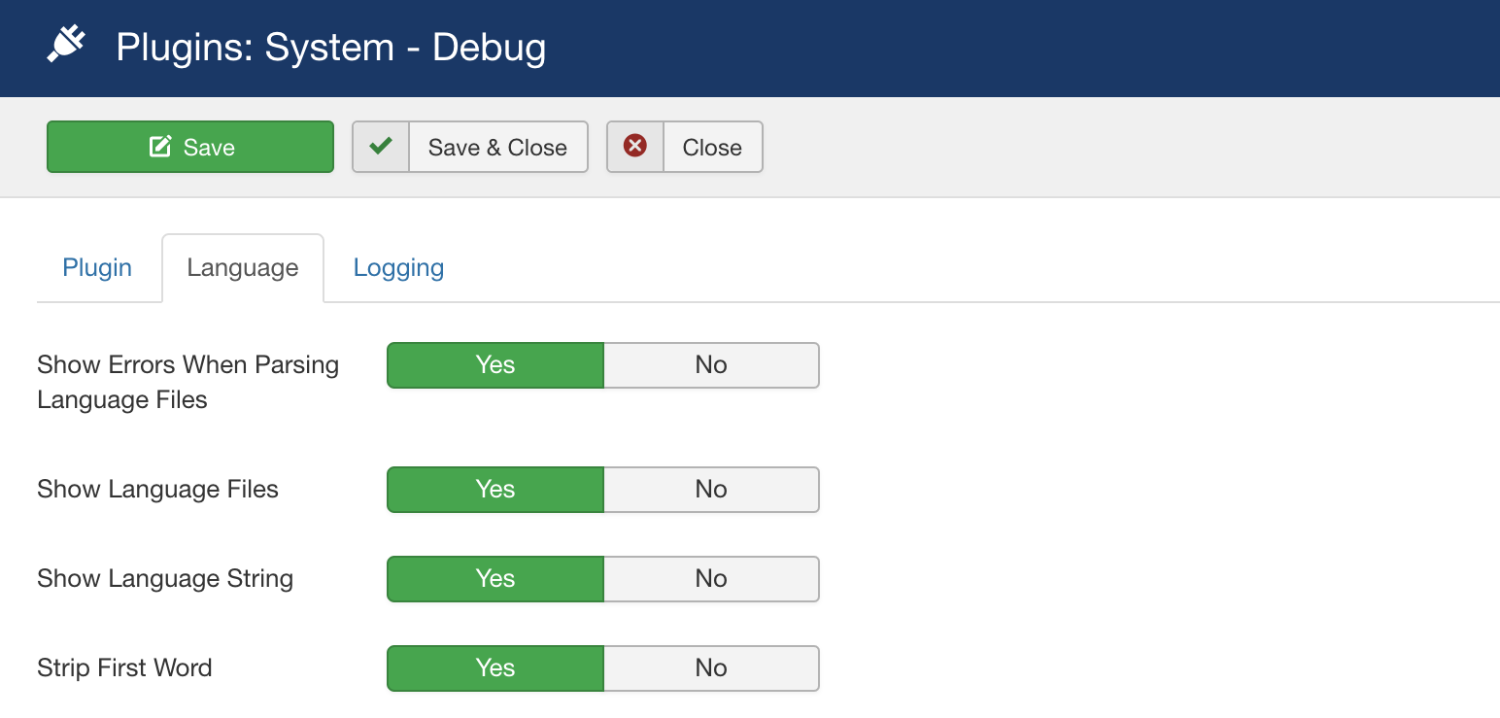Screen dimensions: 1500x718
Task: Select the Language tab
Action: pos(243,268)
